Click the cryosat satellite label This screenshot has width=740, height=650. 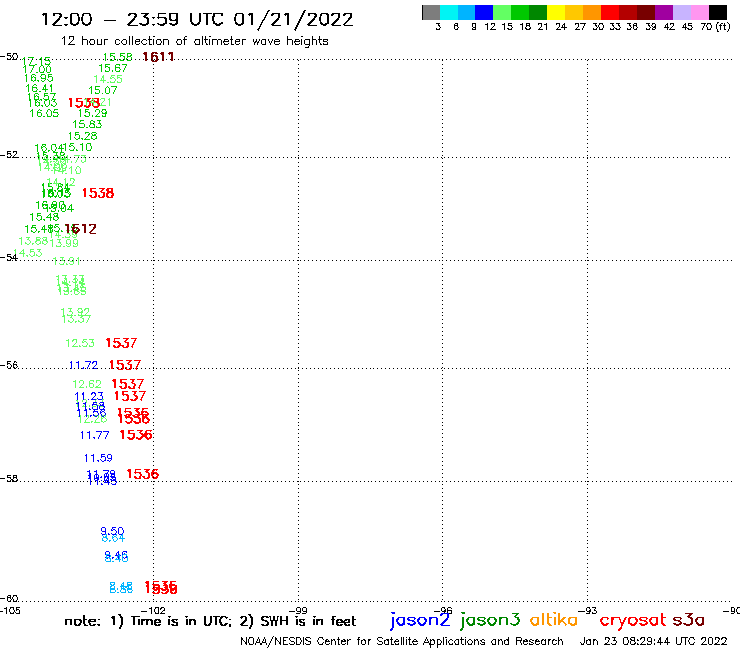coord(633,621)
